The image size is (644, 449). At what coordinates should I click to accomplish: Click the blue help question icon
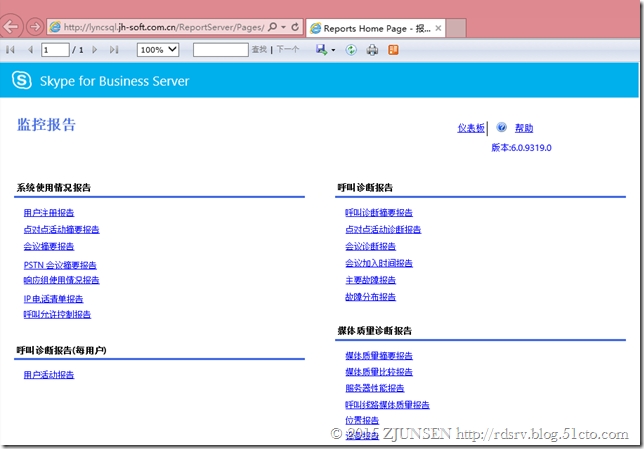click(x=501, y=127)
